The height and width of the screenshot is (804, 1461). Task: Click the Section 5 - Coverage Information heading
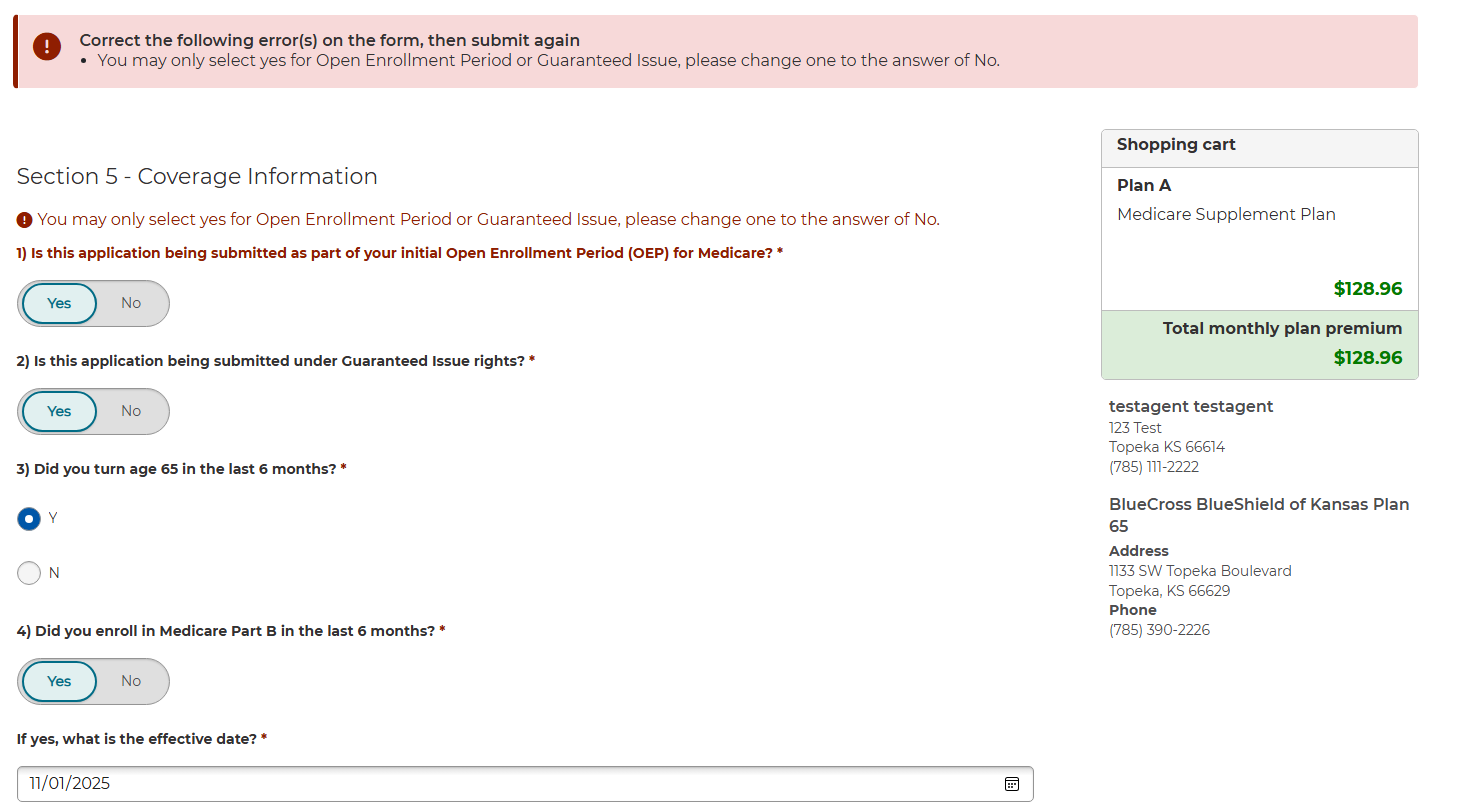point(197,177)
